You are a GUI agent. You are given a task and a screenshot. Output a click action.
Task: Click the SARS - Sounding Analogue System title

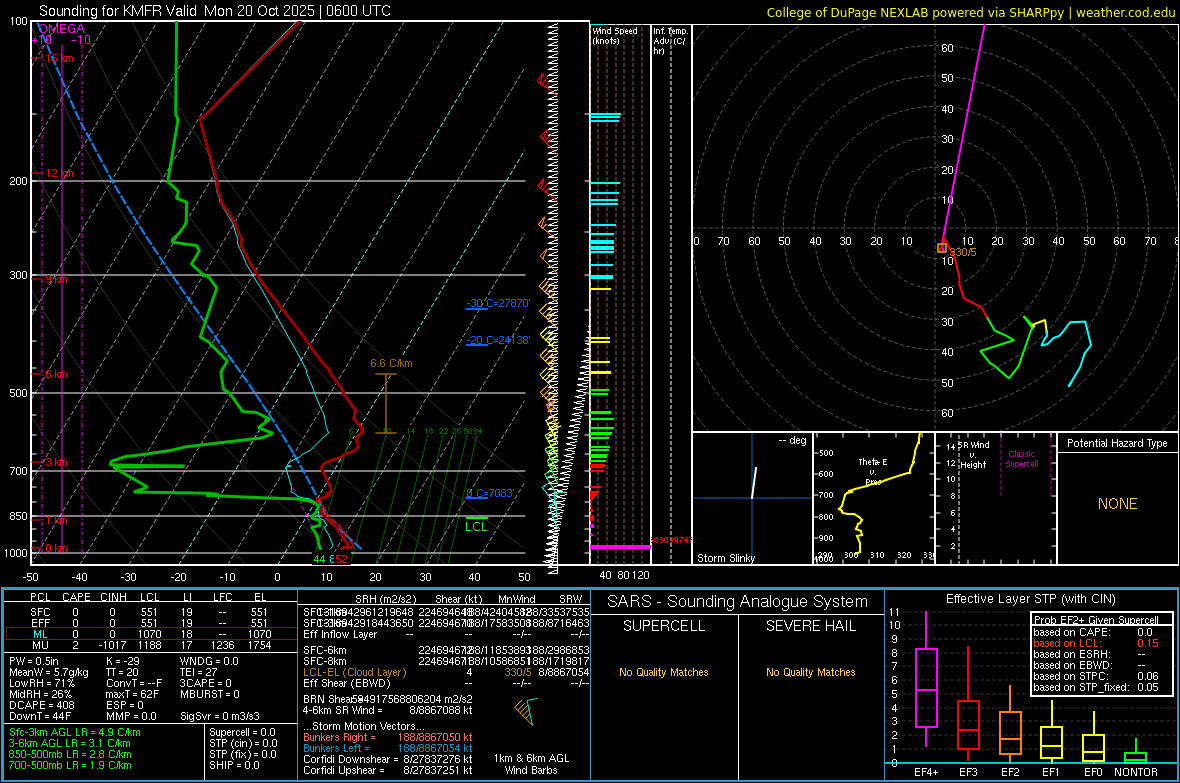point(738,601)
